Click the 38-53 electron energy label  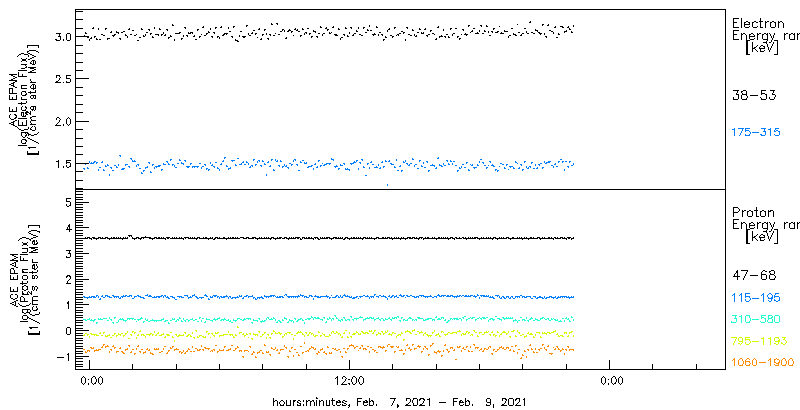(754, 96)
